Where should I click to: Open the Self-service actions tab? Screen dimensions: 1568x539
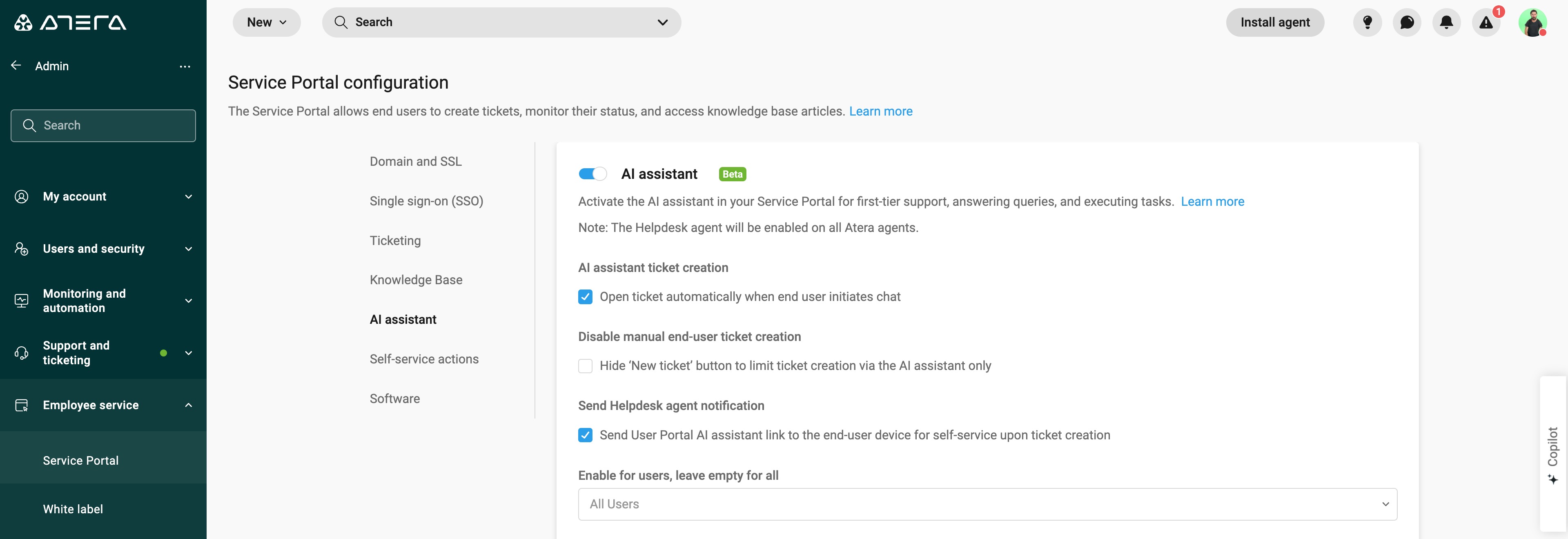(424, 359)
